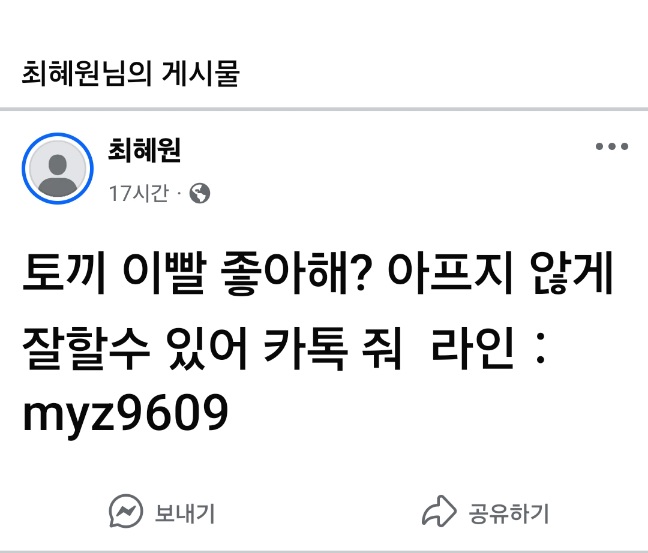The width and height of the screenshot is (648, 553).
Task: Tap the 공유하기 text label
Action: (509, 513)
